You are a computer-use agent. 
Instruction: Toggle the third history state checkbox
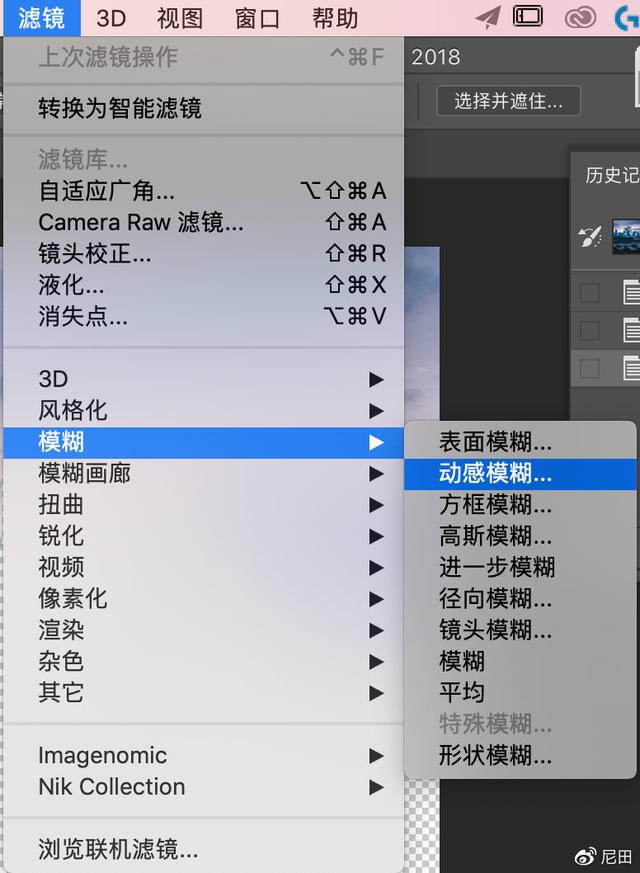pyautogui.click(x=590, y=368)
